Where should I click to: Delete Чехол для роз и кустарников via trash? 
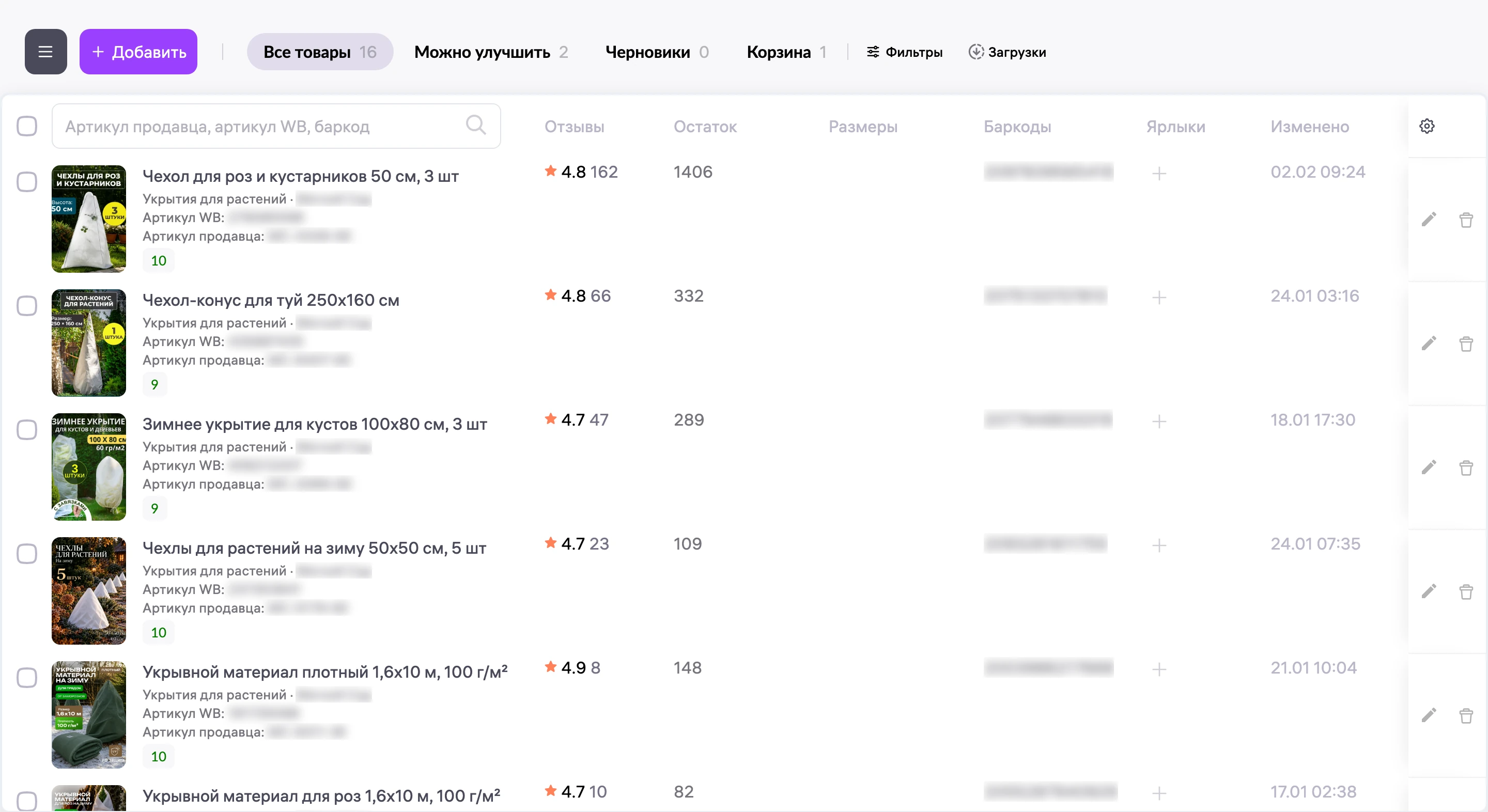click(1466, 220)
